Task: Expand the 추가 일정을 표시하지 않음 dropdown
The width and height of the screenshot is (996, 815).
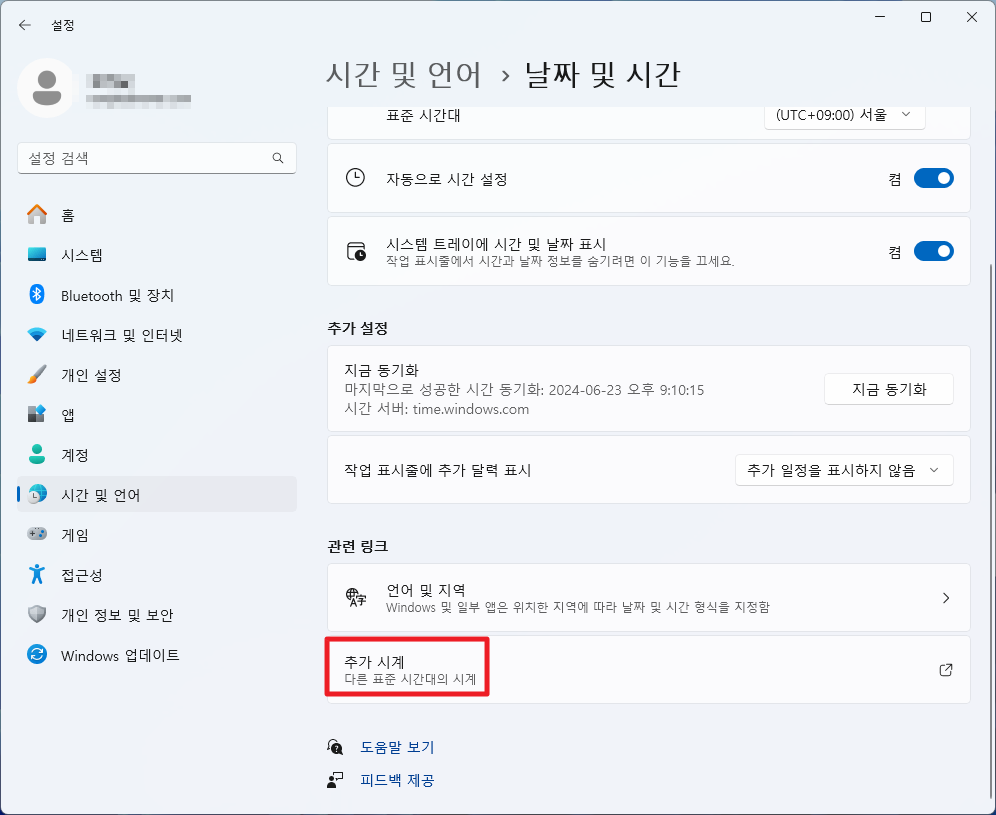Action: point(844,470)
